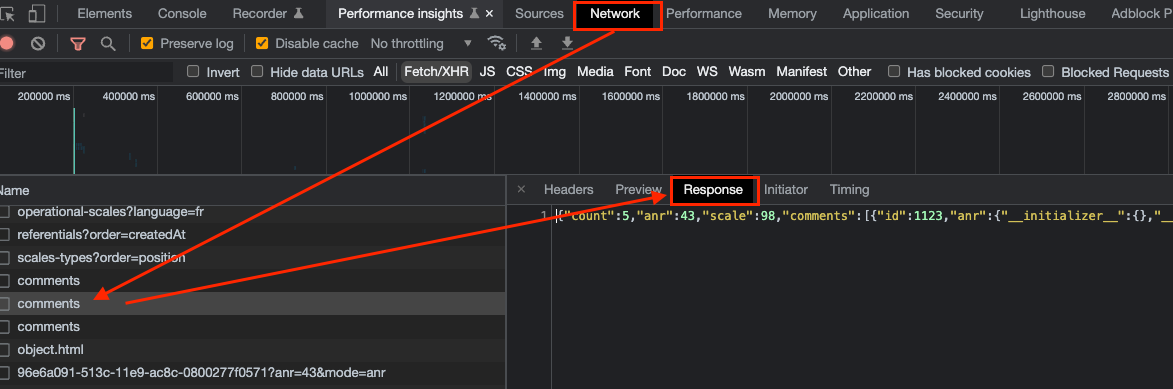
Task: Open the No throttling dropdown
Action: point(421,43)
